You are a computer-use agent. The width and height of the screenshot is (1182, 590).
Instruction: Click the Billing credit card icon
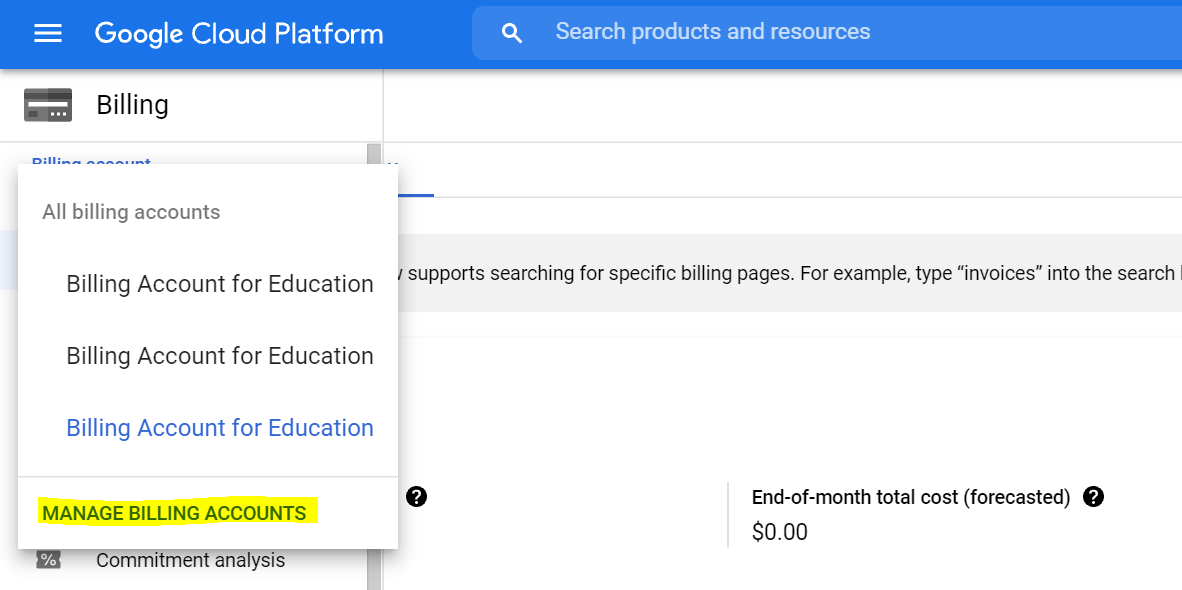tap(48, 105)
